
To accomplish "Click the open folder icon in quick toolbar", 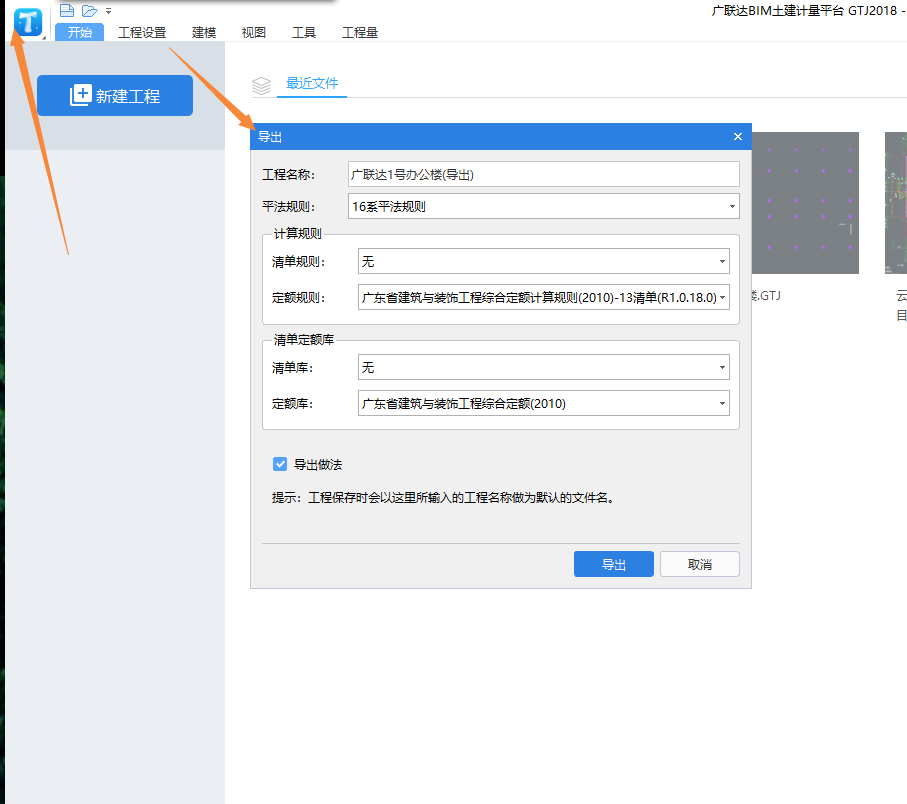I will pos(90,10).
